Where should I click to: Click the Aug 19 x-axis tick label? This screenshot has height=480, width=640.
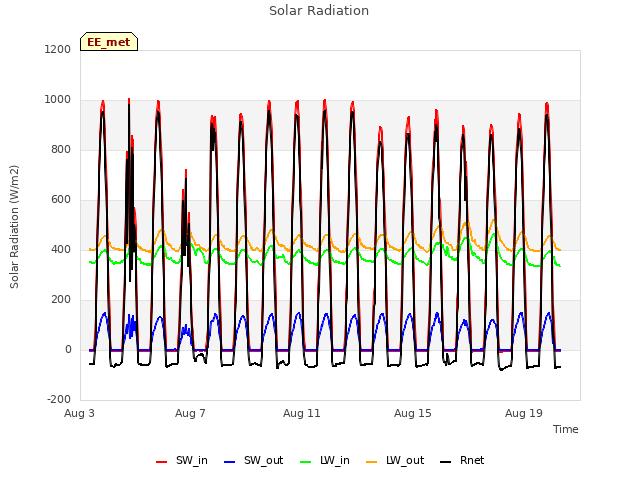524,413
